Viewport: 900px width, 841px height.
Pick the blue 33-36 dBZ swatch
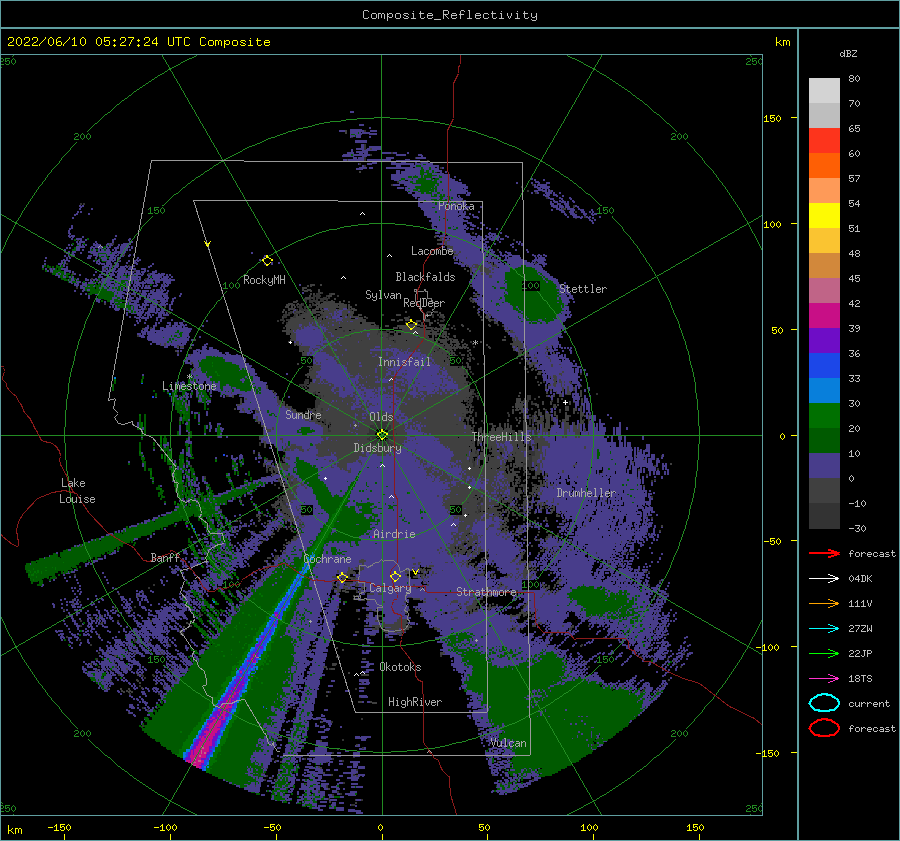click(824, 366)
